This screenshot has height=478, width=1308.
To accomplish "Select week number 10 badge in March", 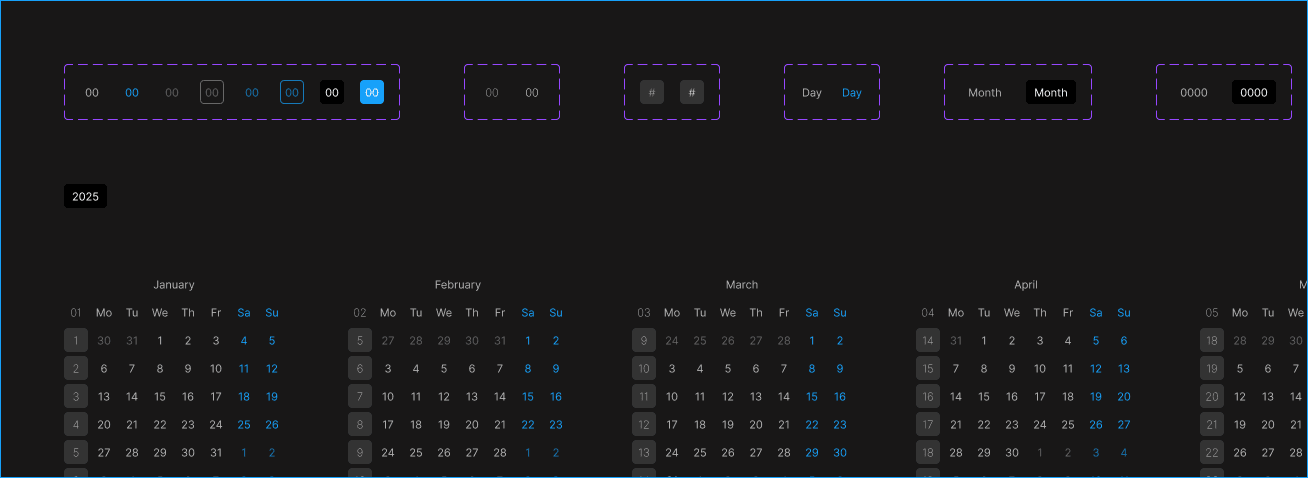I will click(x=644, y=369).
